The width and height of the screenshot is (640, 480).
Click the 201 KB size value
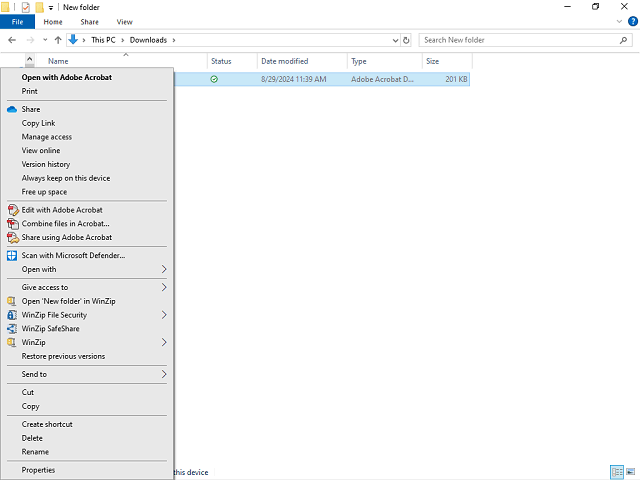point(456,79)
